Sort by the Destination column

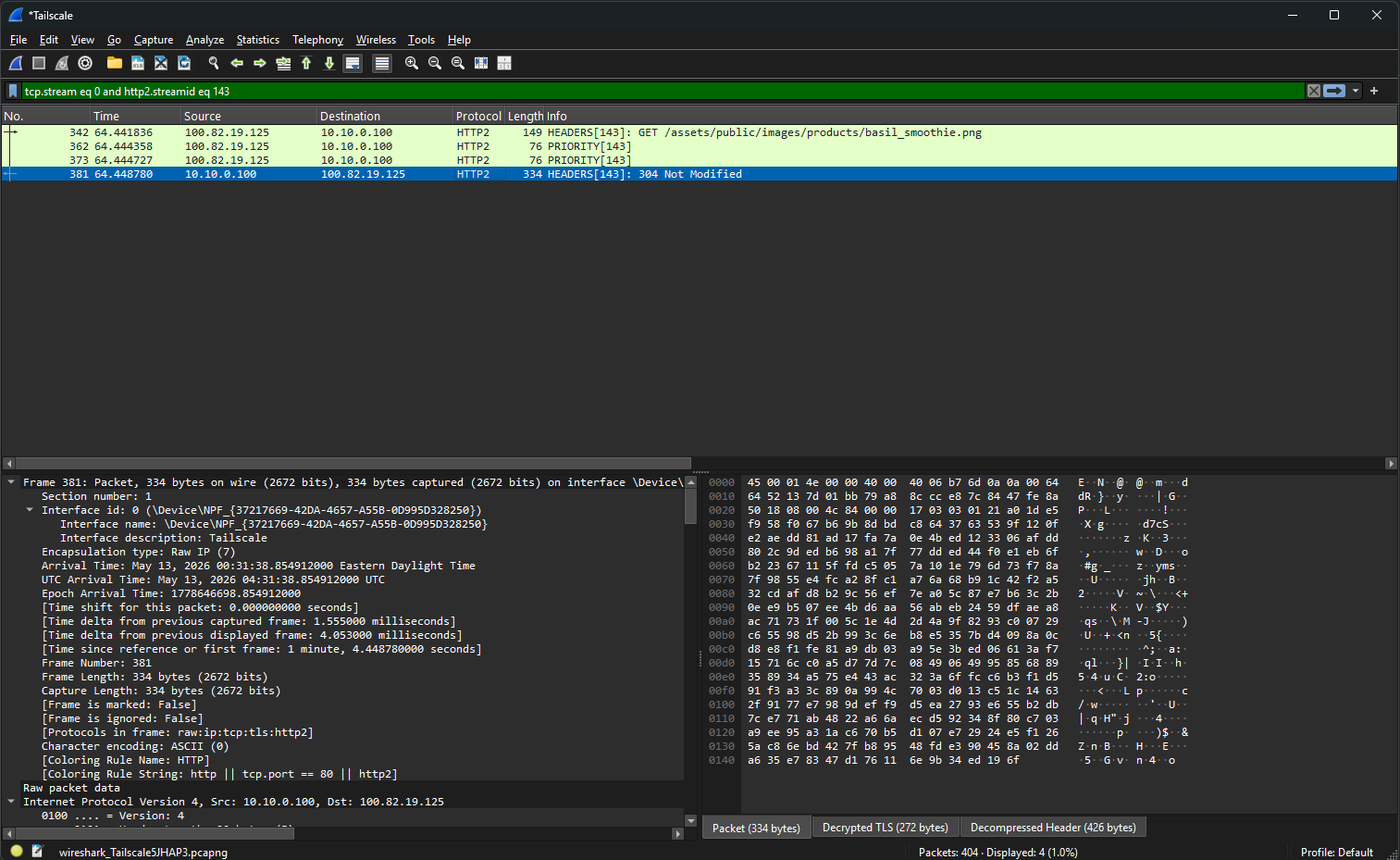pos(385,116)
